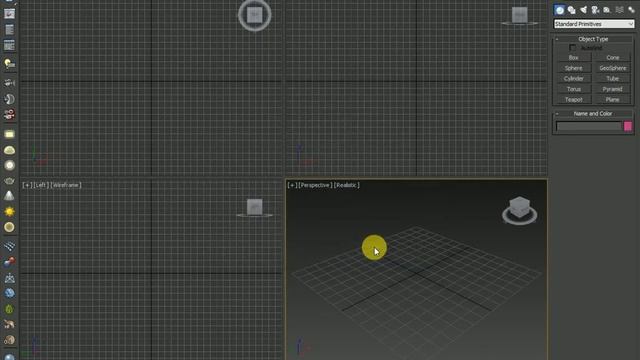Click the light bulb lister icon
The image size is (640, 360).
[x=9, y=64]
